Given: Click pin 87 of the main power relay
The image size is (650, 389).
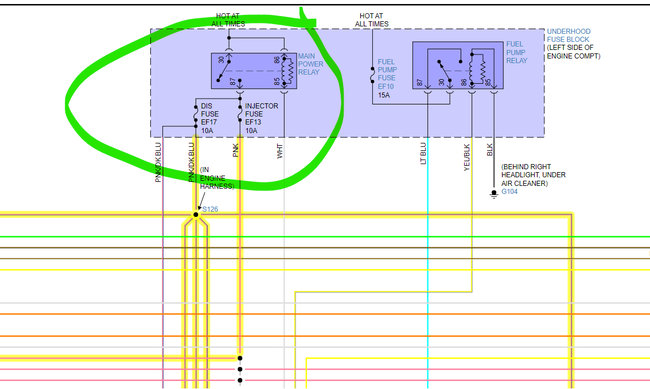Looking at the screenshot, I should click(x=233, y=82).
